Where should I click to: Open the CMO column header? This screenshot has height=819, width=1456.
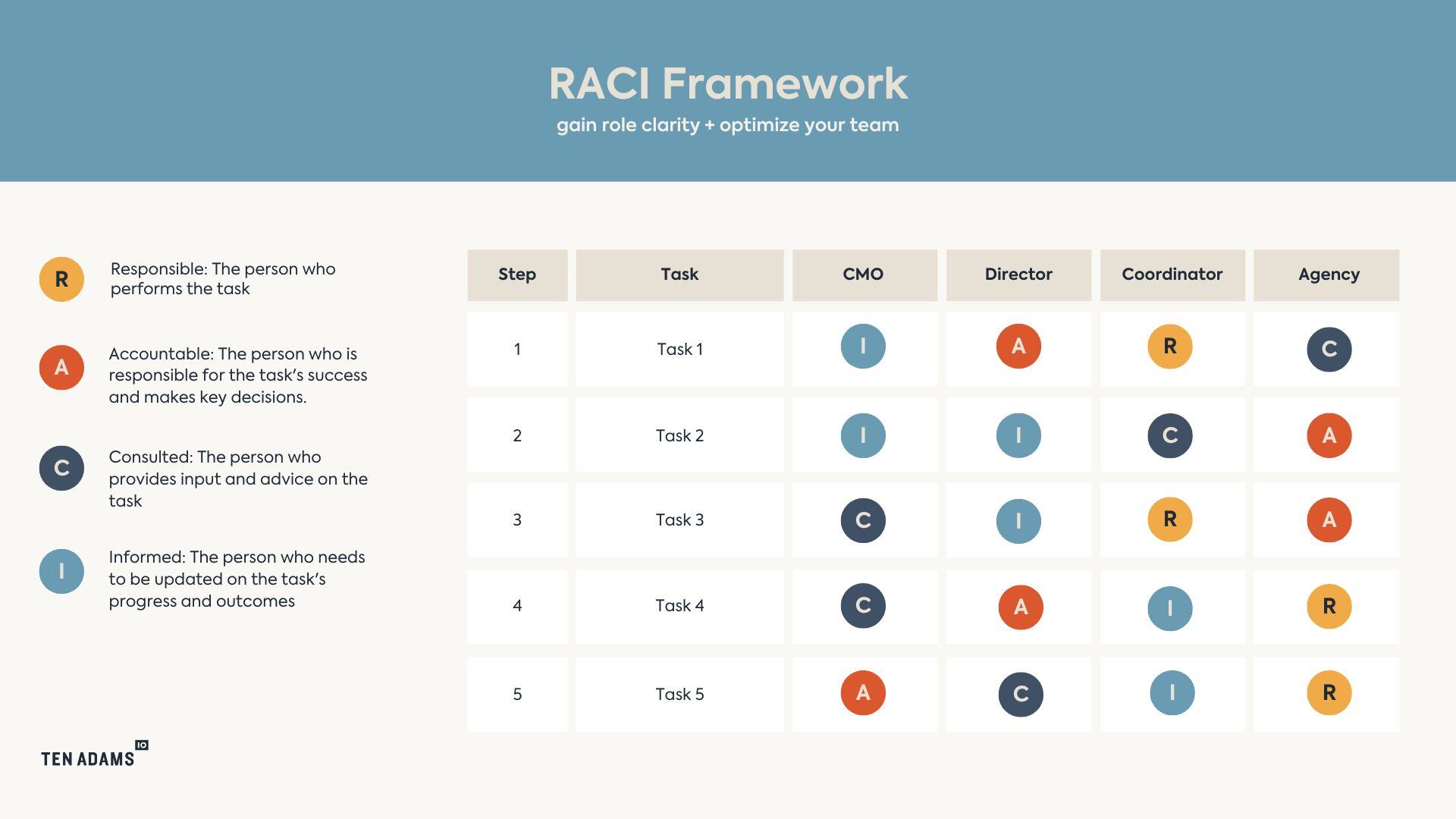click(864, 275)
